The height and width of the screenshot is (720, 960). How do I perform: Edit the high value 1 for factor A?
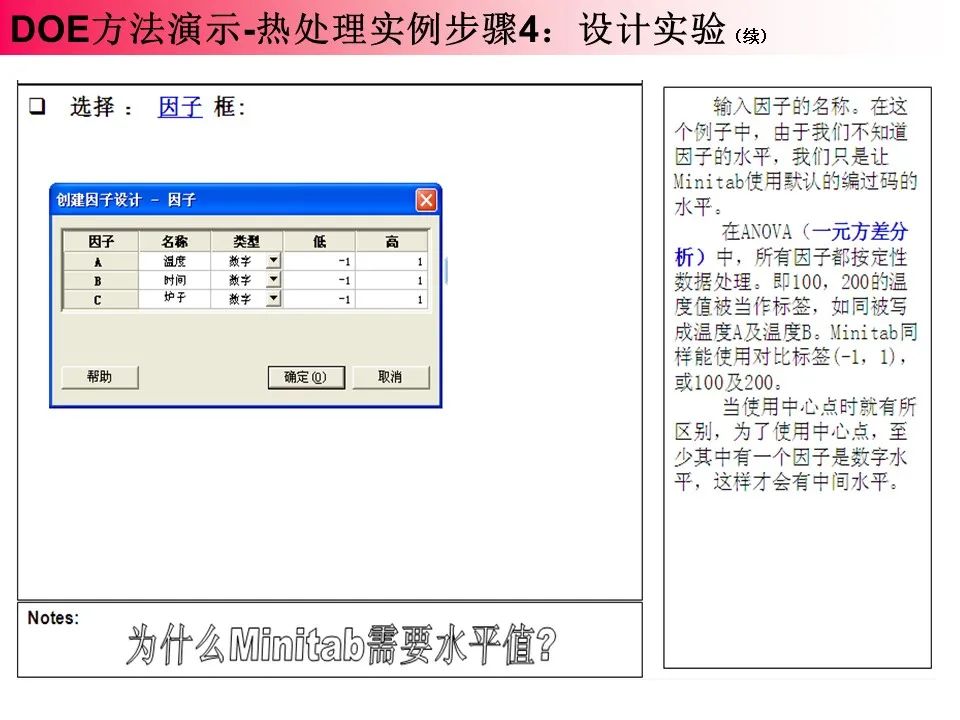[392, 261]
